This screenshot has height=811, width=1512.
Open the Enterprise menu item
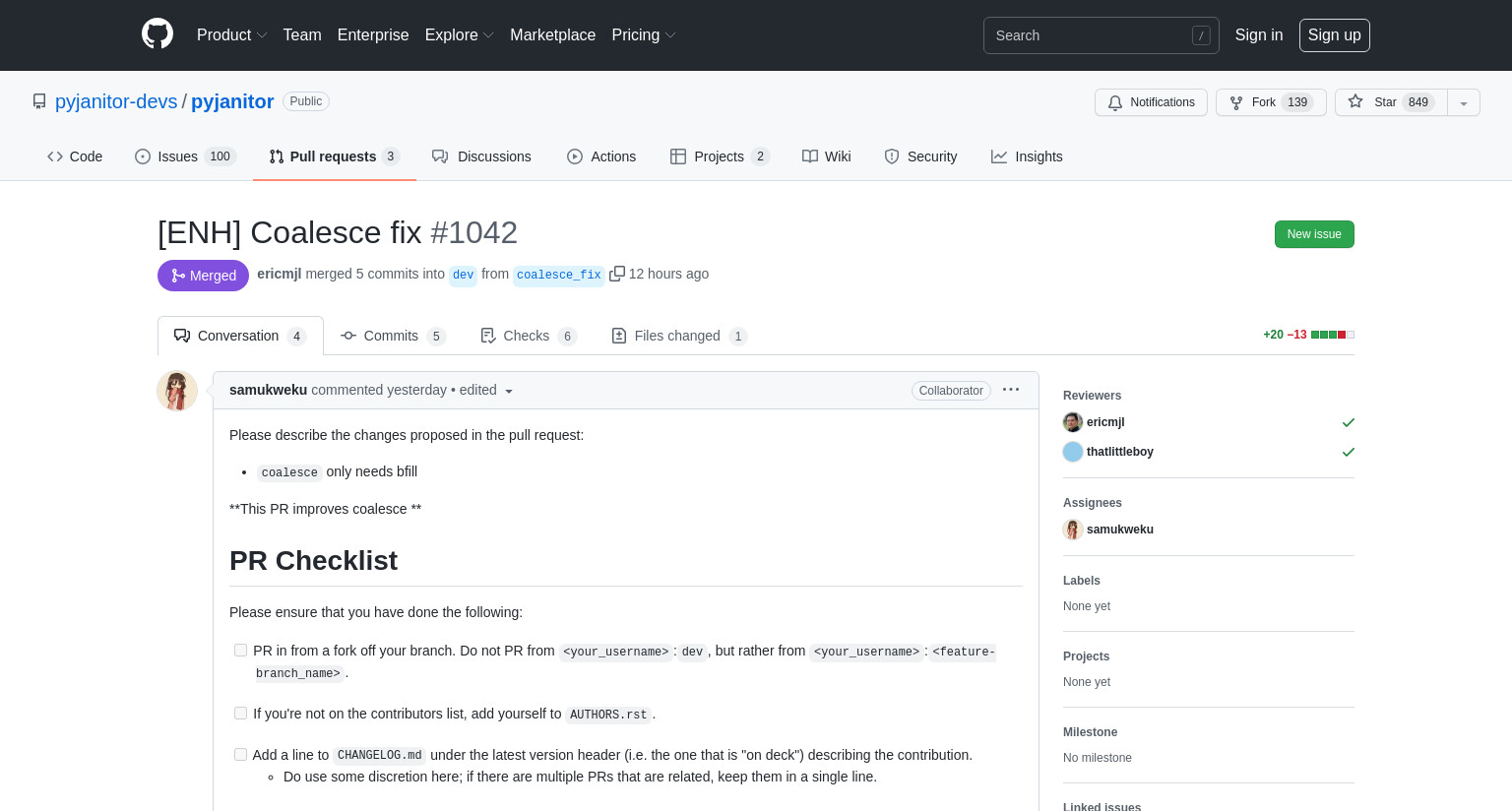pos(373,35)
